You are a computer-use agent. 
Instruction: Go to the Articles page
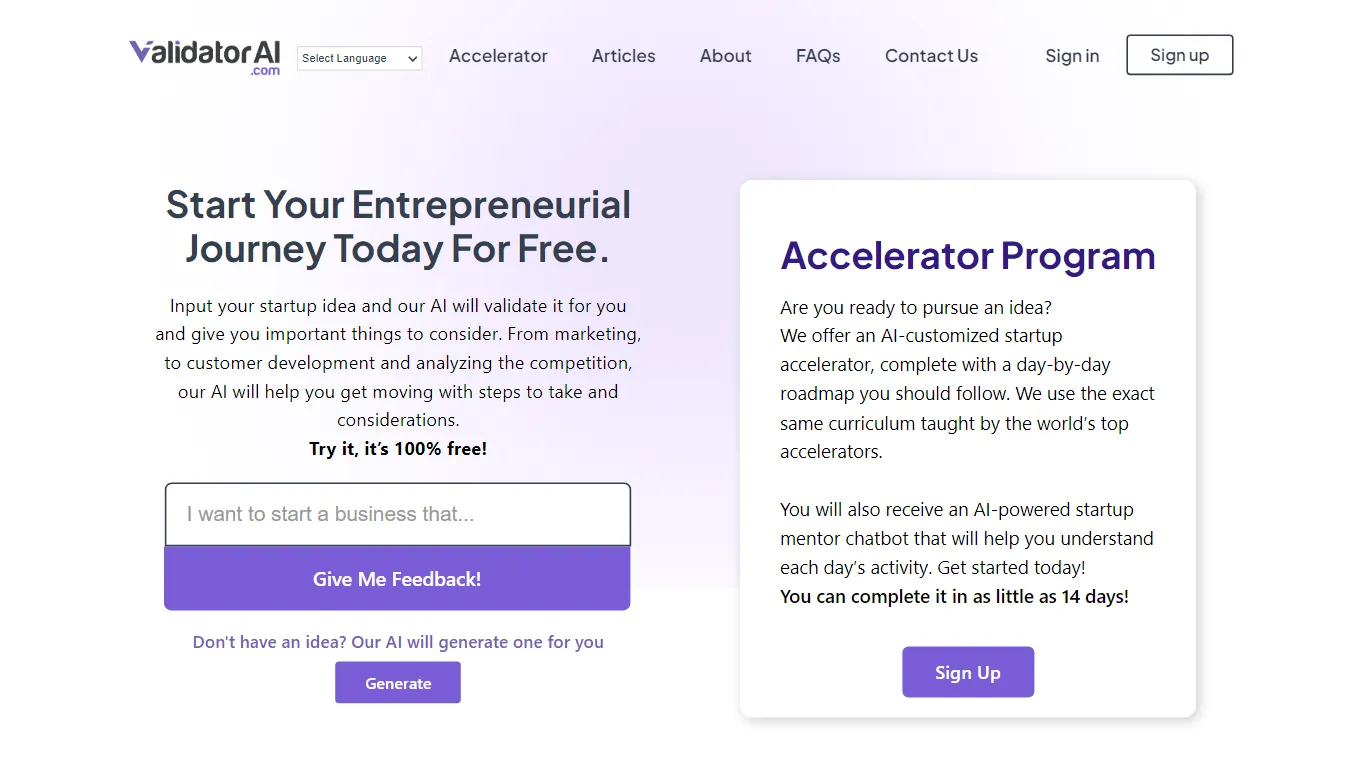click(623, 56)
